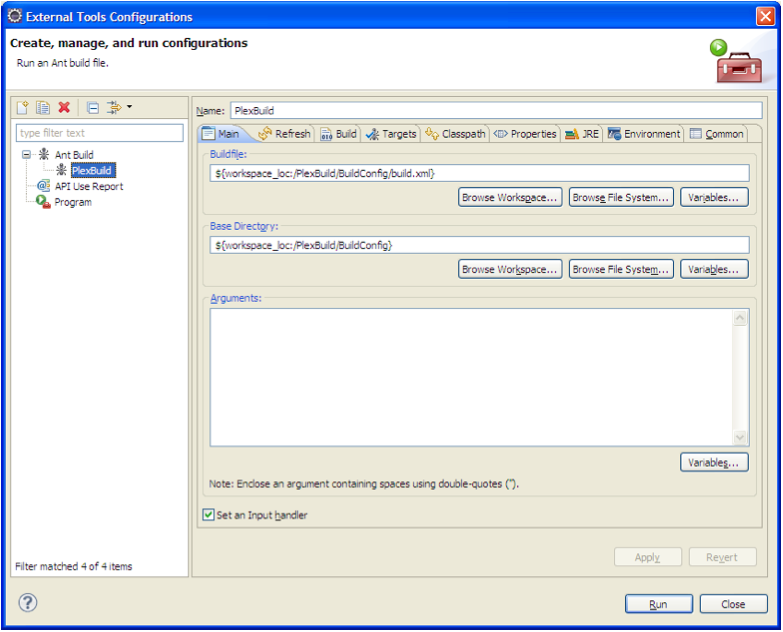Click the Buildfile path field
The image size is (783, 632).
(479, 173)
